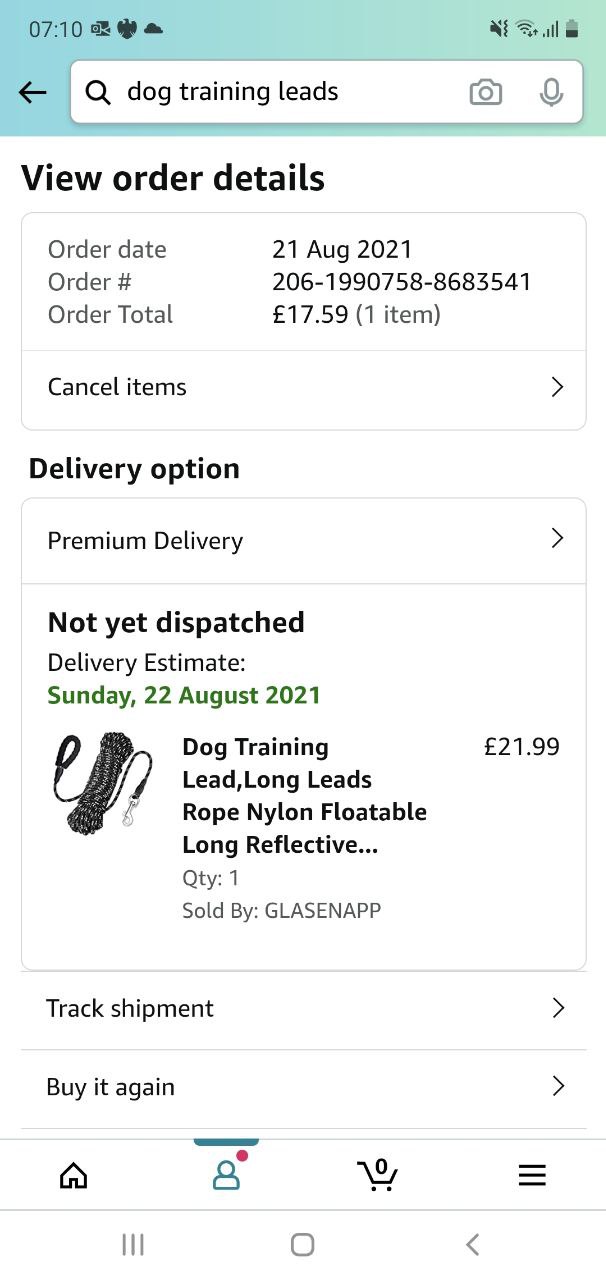
Task: Tap Cancel items option
Action: point(118,387)
